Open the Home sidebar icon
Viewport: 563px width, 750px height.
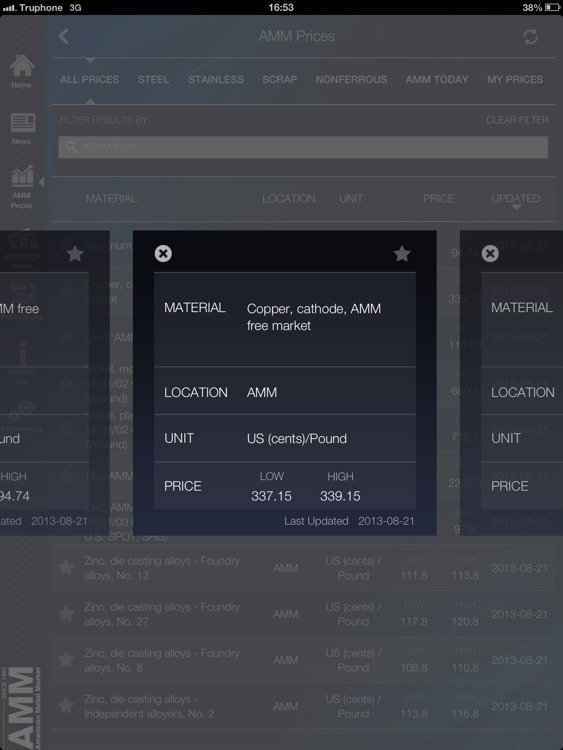tap(22, 71)
